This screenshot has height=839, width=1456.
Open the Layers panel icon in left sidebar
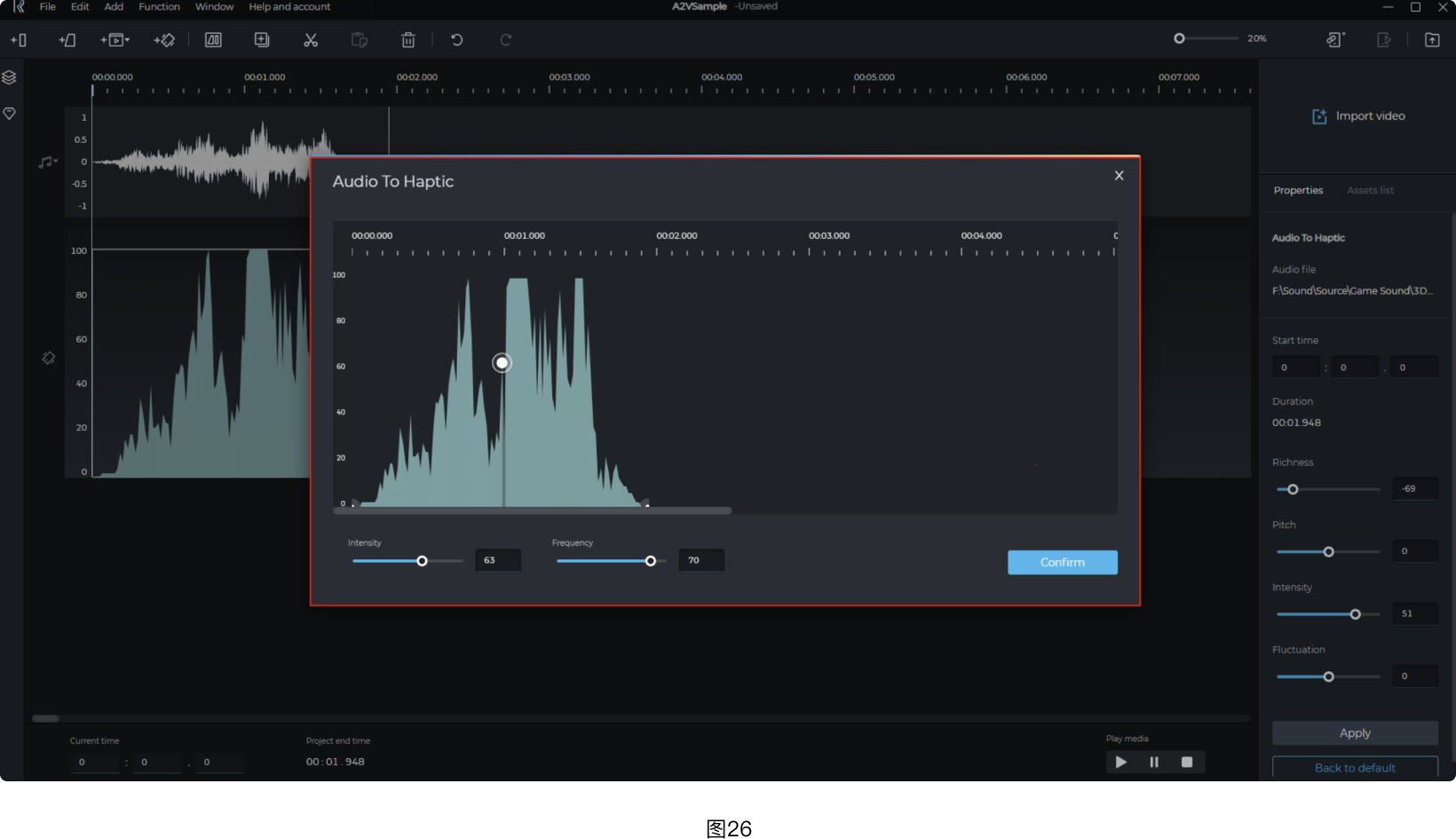tap(9, 77)
